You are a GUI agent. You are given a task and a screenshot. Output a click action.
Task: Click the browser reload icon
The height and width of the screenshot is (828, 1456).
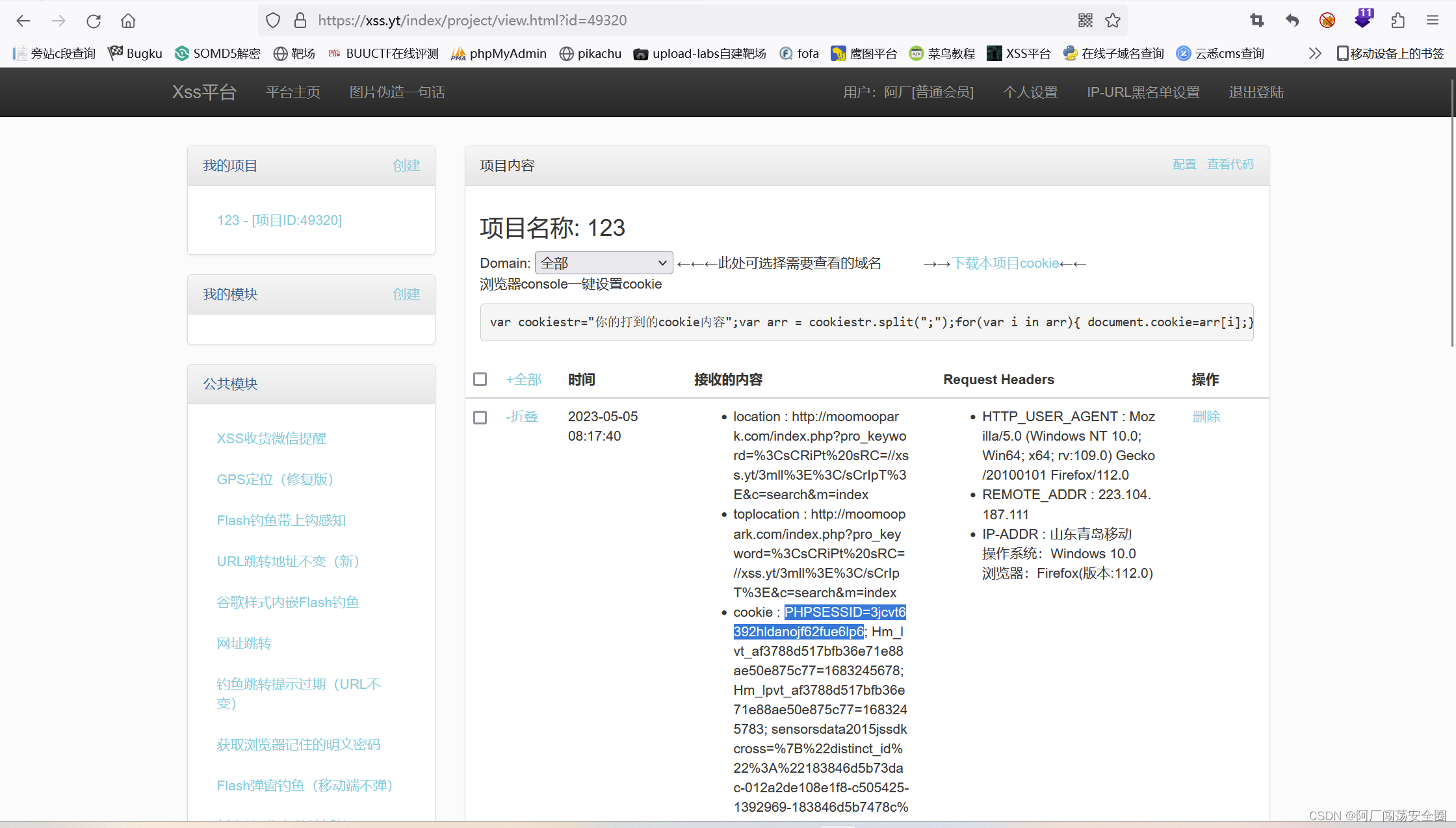coord(94,21)
